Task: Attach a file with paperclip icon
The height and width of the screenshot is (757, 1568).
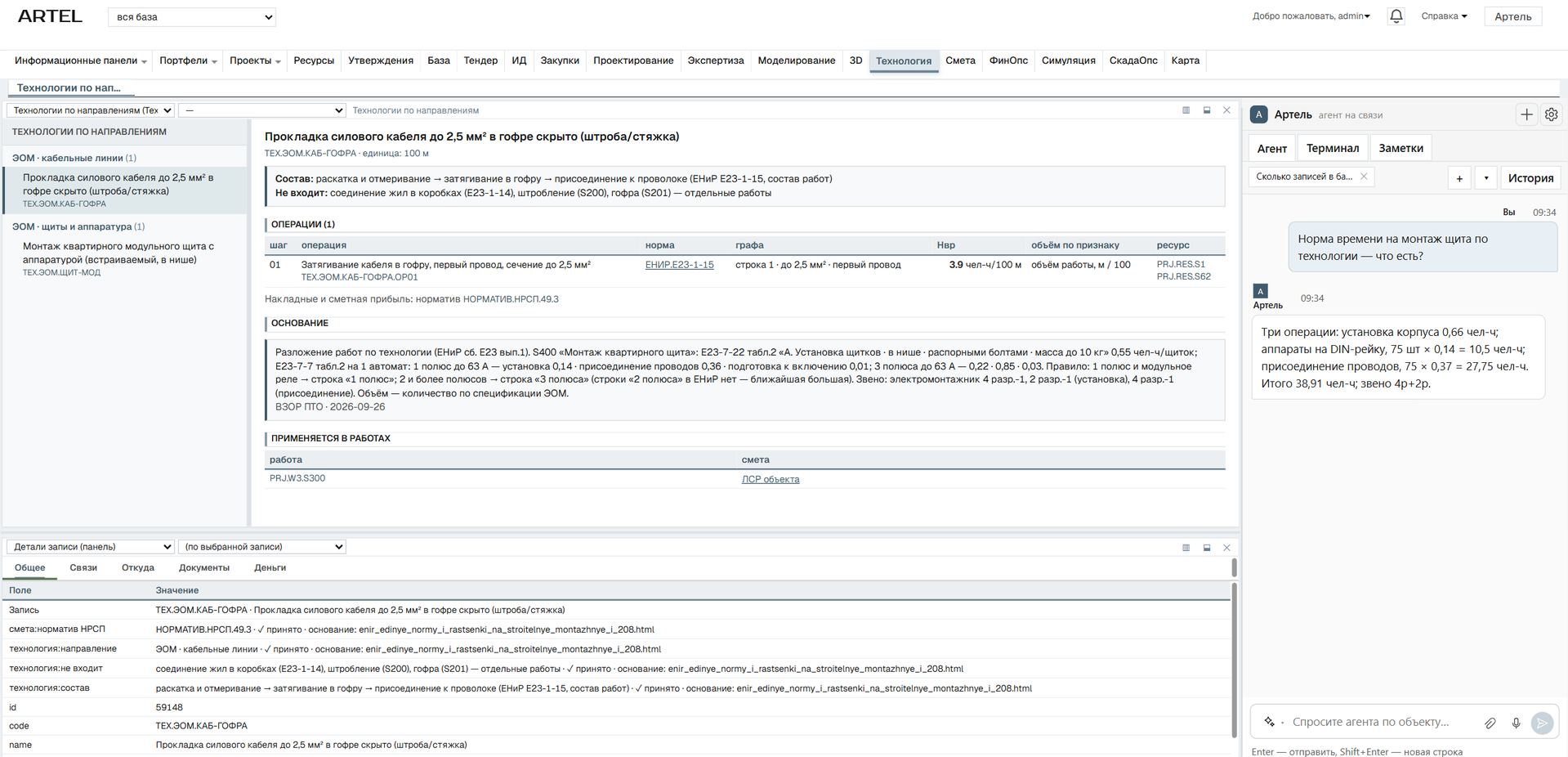Action: 1490,723
